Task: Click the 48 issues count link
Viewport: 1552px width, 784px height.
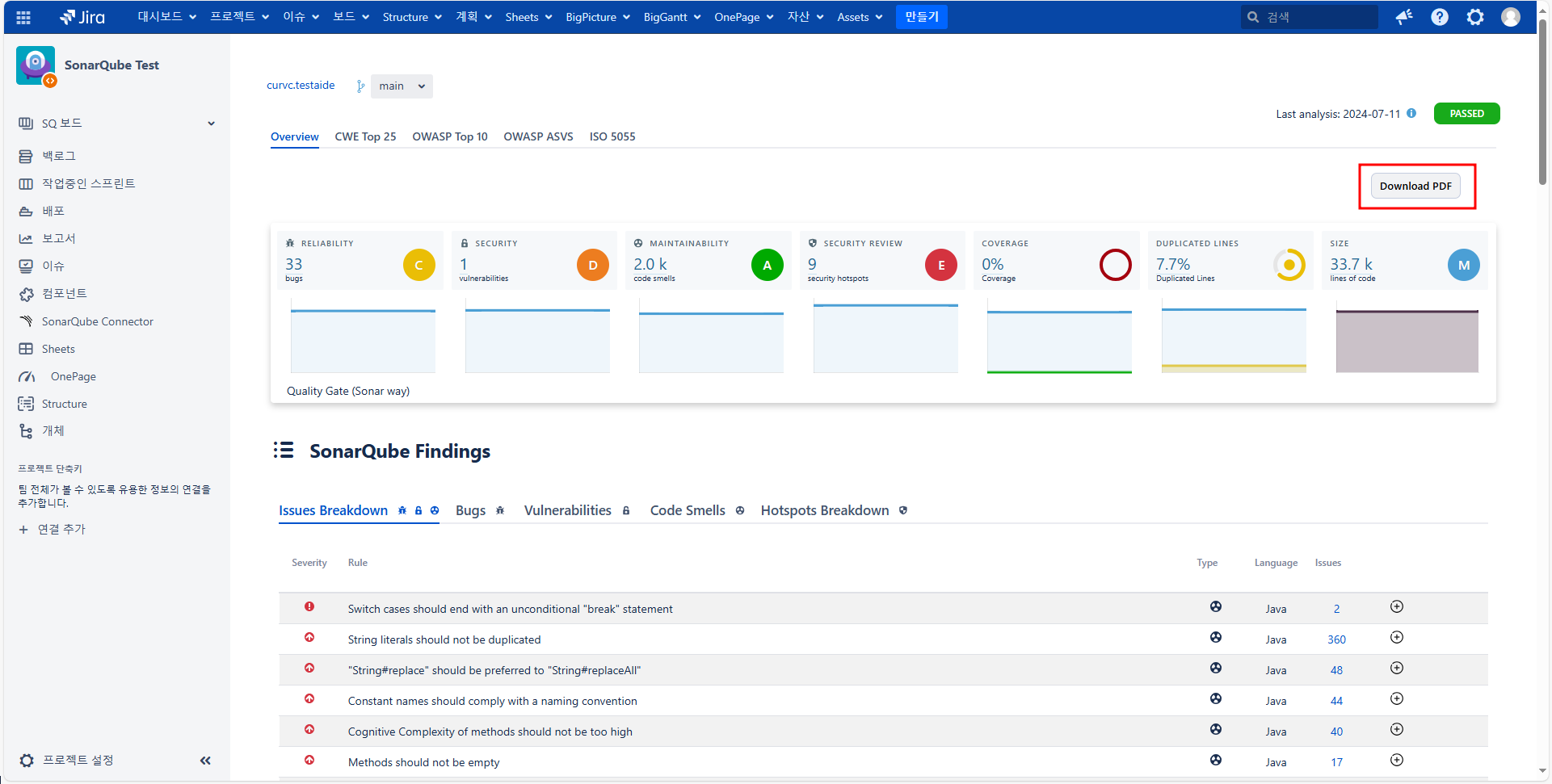Action: click(1336, 670)
